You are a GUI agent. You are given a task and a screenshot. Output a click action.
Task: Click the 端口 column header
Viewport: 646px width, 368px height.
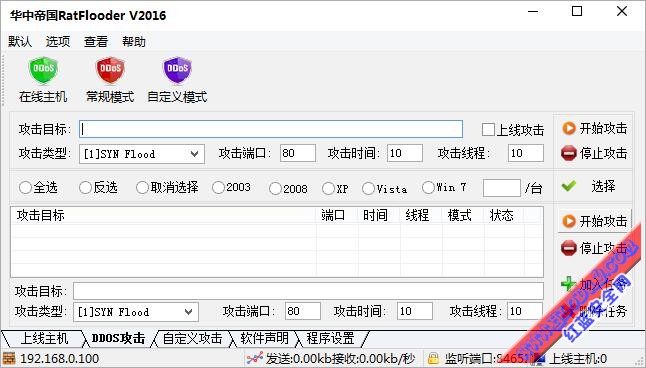(337, 216)
